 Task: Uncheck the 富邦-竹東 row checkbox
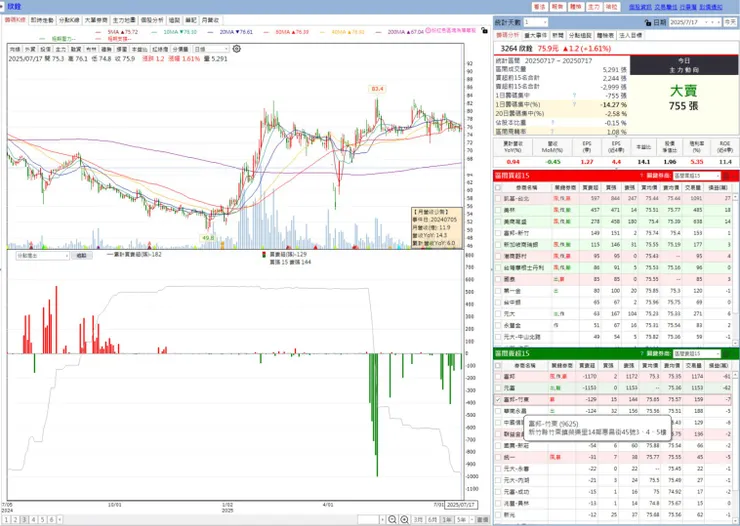498,400
